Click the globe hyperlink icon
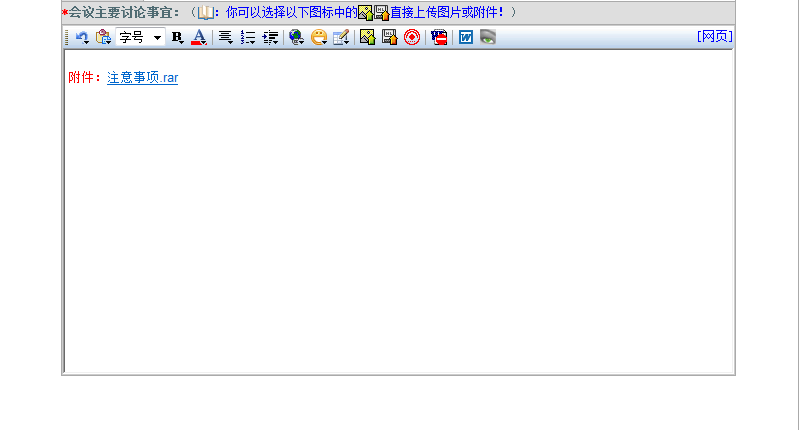 pyautogui.click(x=297, y=37)
